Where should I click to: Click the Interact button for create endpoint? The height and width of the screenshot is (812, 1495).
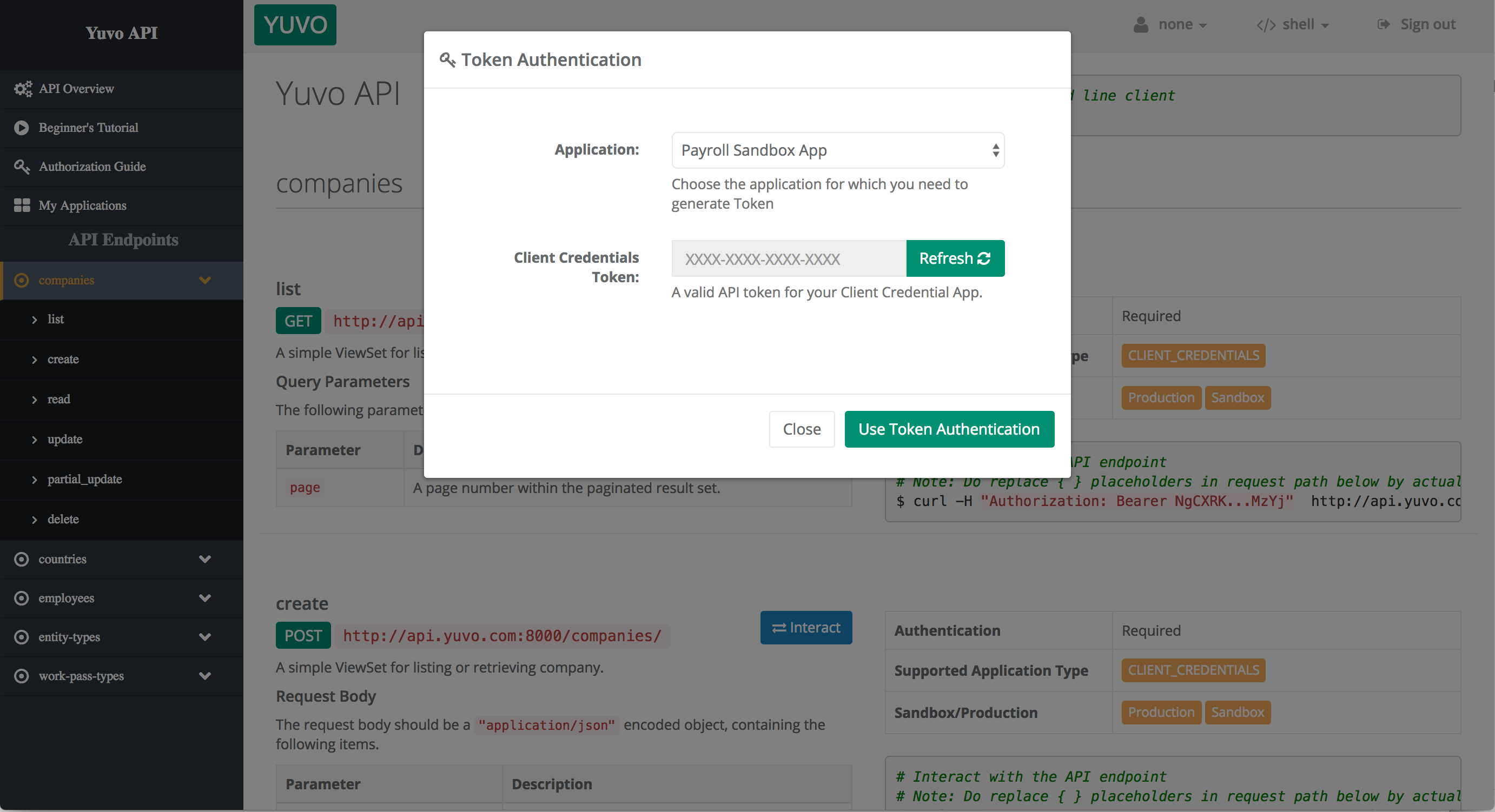pyautogui.click(x=807, y=627)
